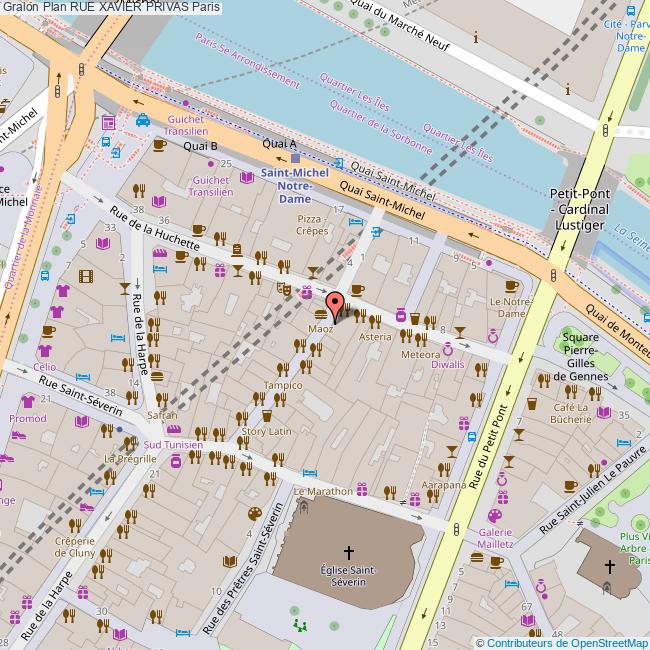This screenshot has height=650, width=650.
Task: Click the jewelry ring icon beside Diwalis
Action: (x=449, y=348)
